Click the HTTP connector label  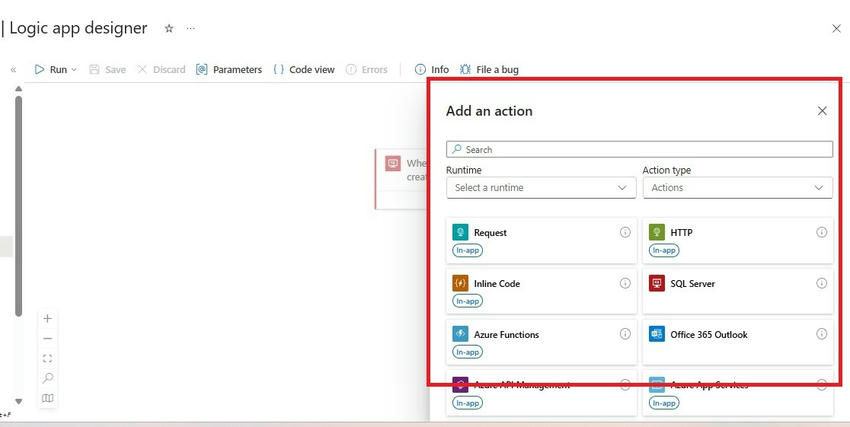click(x=681, y=232)
